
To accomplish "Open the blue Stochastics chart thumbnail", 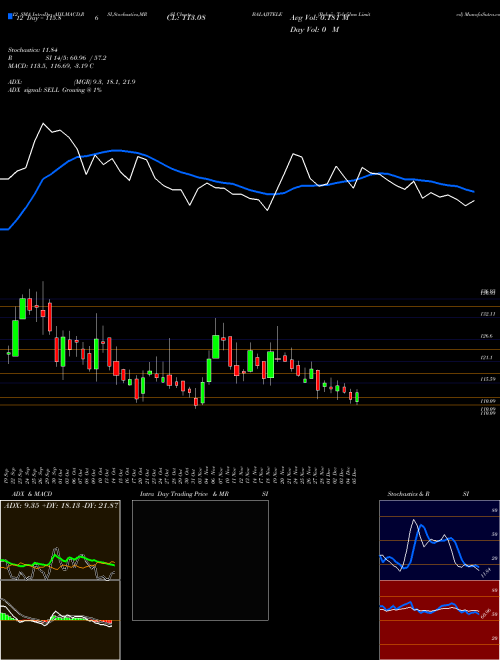I will (x=439, y=540).
